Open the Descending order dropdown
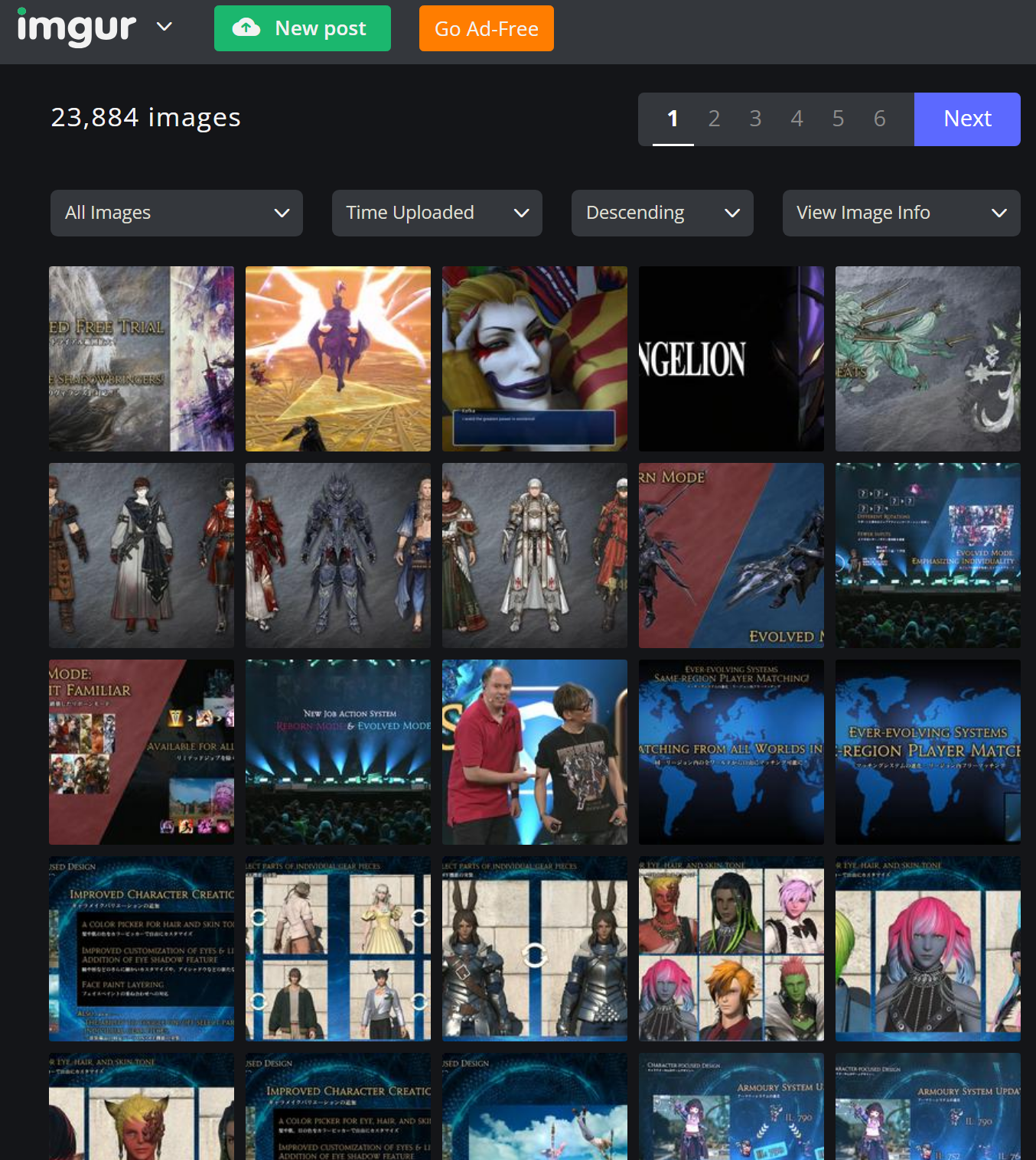Viewport: 1036px width, 1160px height. pos(662,213)
